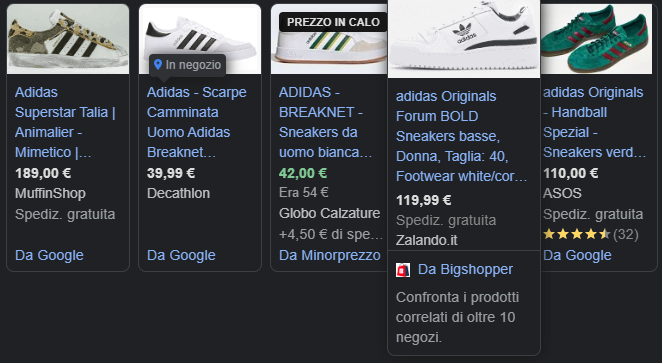Click the Zalando.it seller name
The image size is (662, 363).
(x=426, y=240)
